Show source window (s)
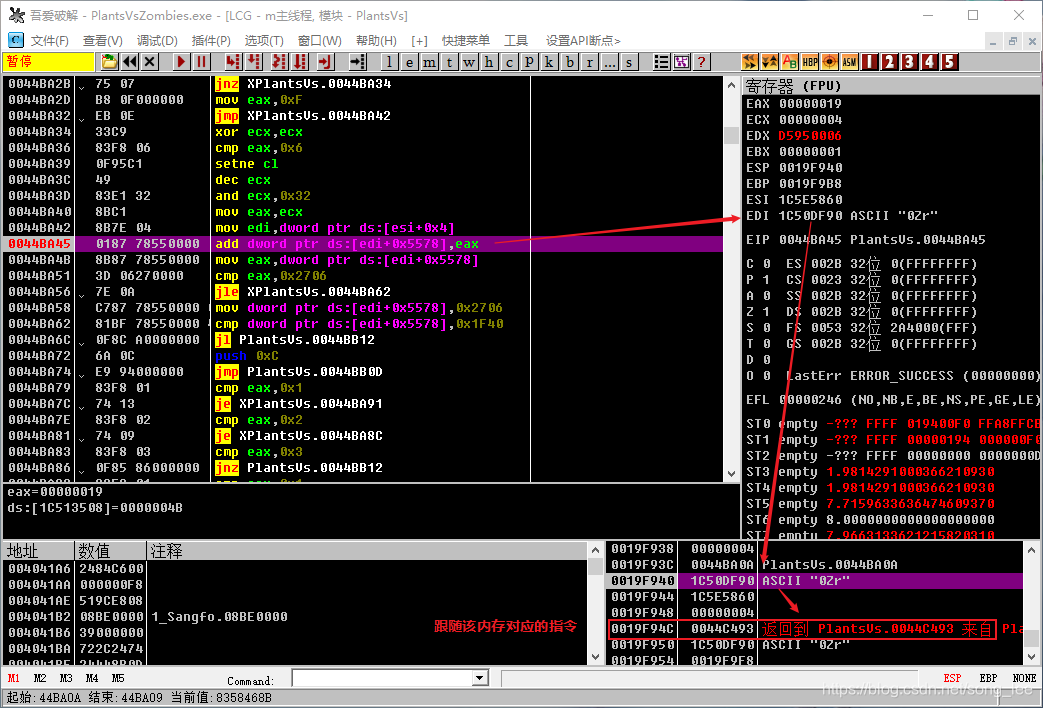Screen dimensions: 1043x708 [629, 62]
